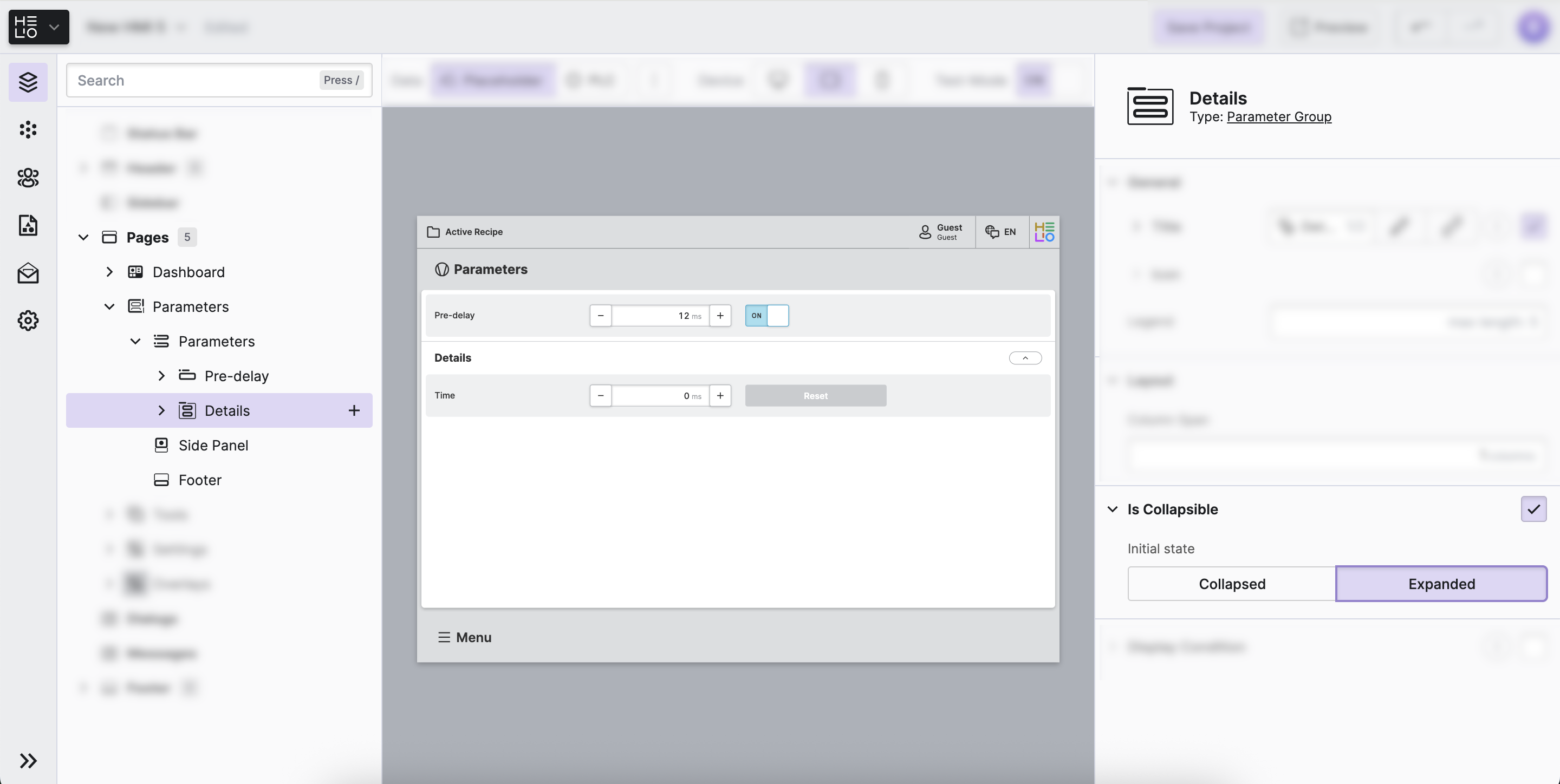Open the document image sidebar icon
This screenshot has width=1560, height=784.
tap(28, 225)
